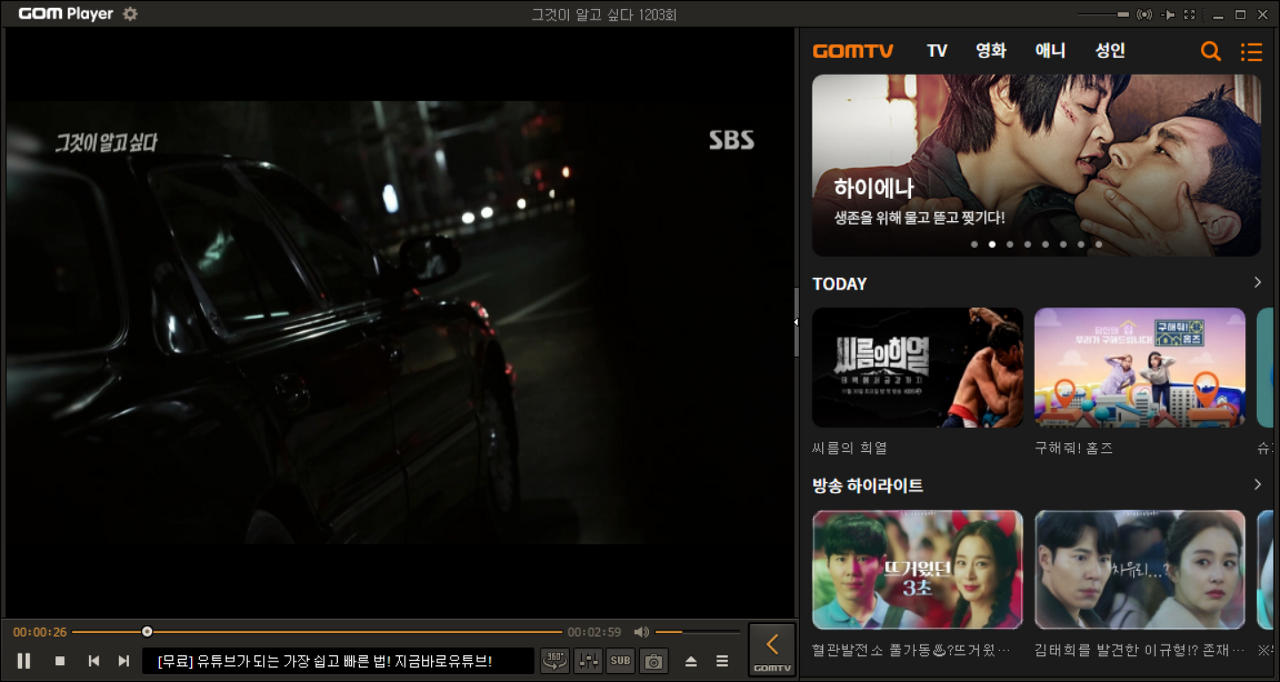Image resolution: width=1280 pixels, height=682 pixels.
Task: Stop the video playback
Action: coord(60,661)
